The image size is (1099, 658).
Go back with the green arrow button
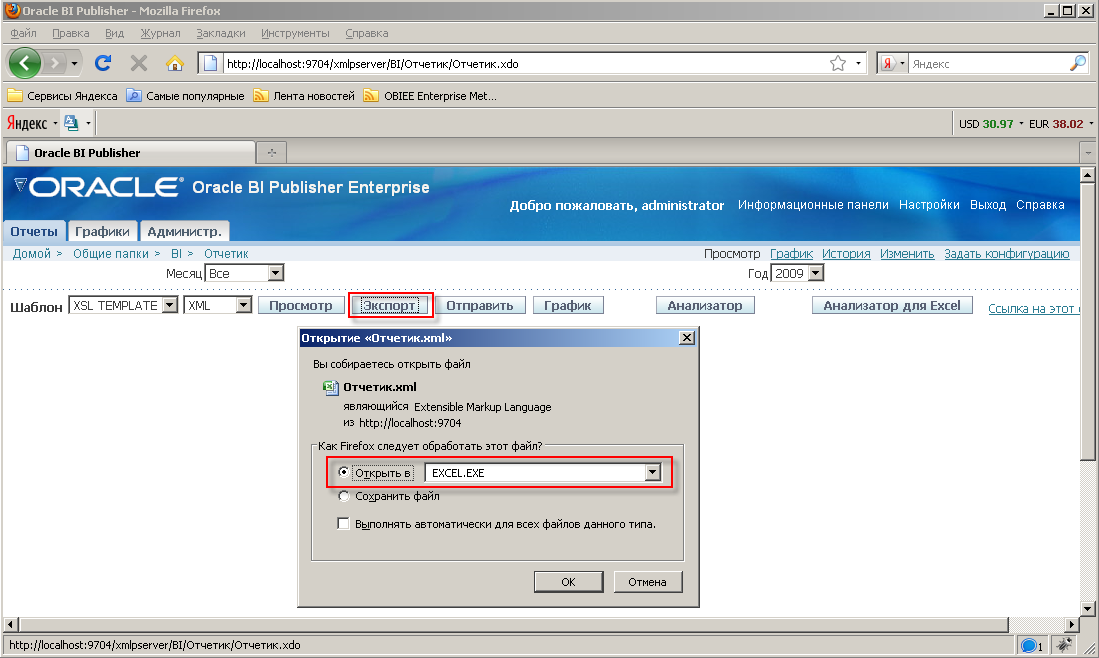coord(25,64)
